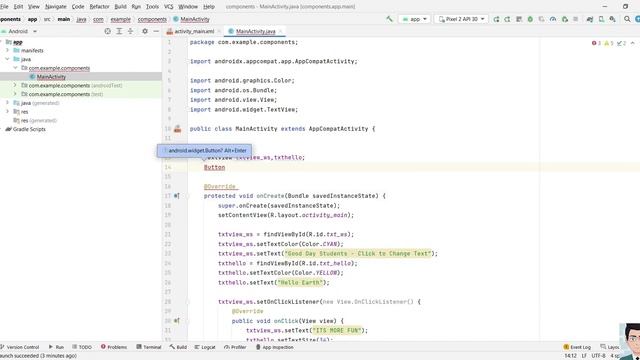The image size is (640, 360).
Task: Open the File menu
Action: (x=4, y=7)
